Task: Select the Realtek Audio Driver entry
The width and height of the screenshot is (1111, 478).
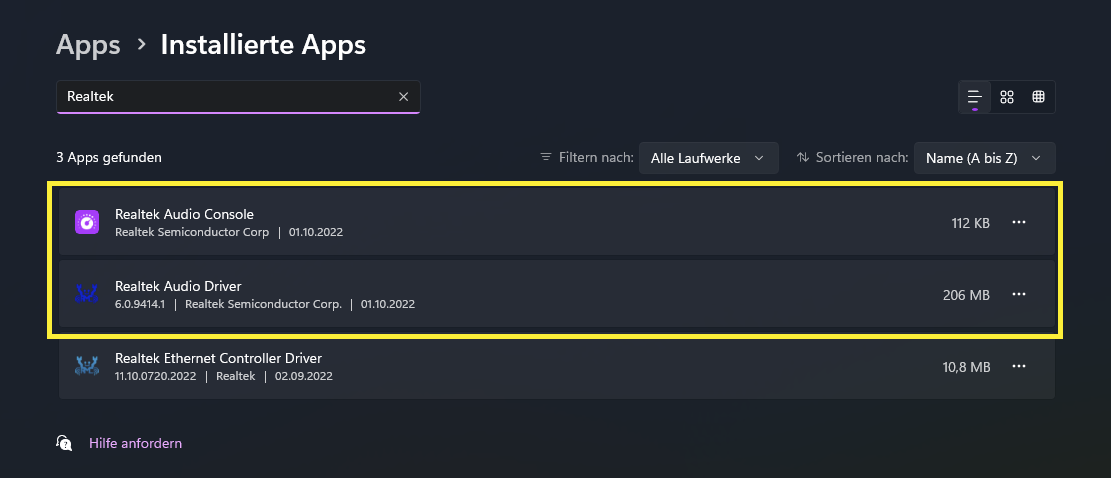Action: click(500, 294)
